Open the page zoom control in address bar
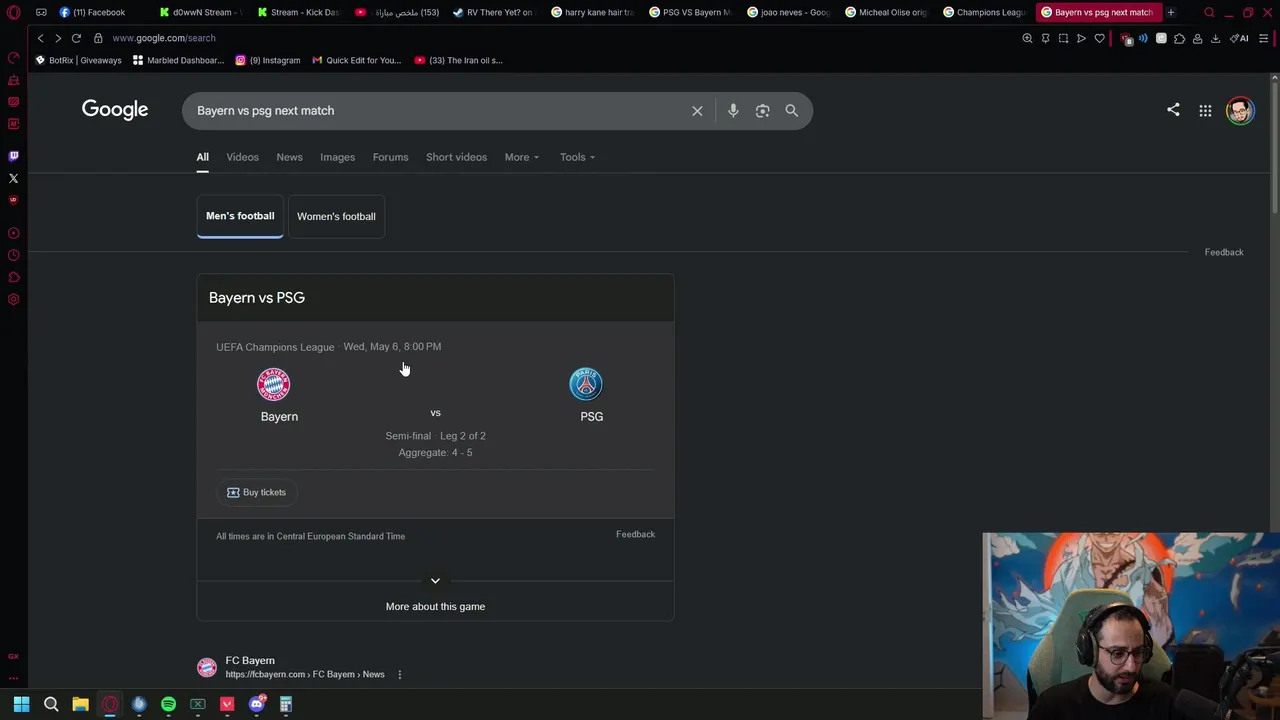 tap(1027, 38)
